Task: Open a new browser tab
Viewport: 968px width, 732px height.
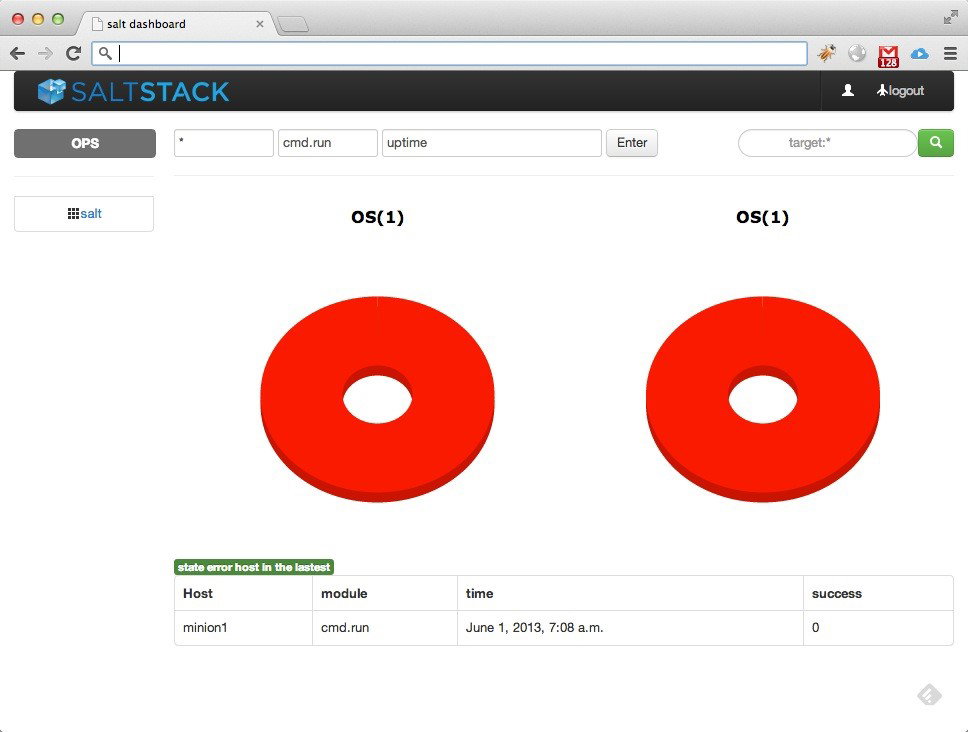Action: click(x=293, y=23)
